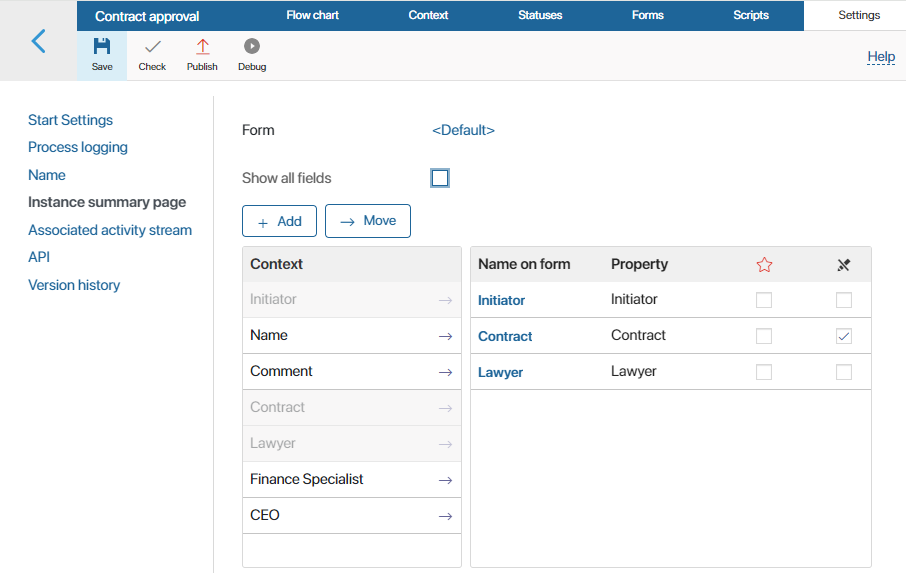Click the Initiator property cell
The image size is (906, 573).
coord(634,299)
